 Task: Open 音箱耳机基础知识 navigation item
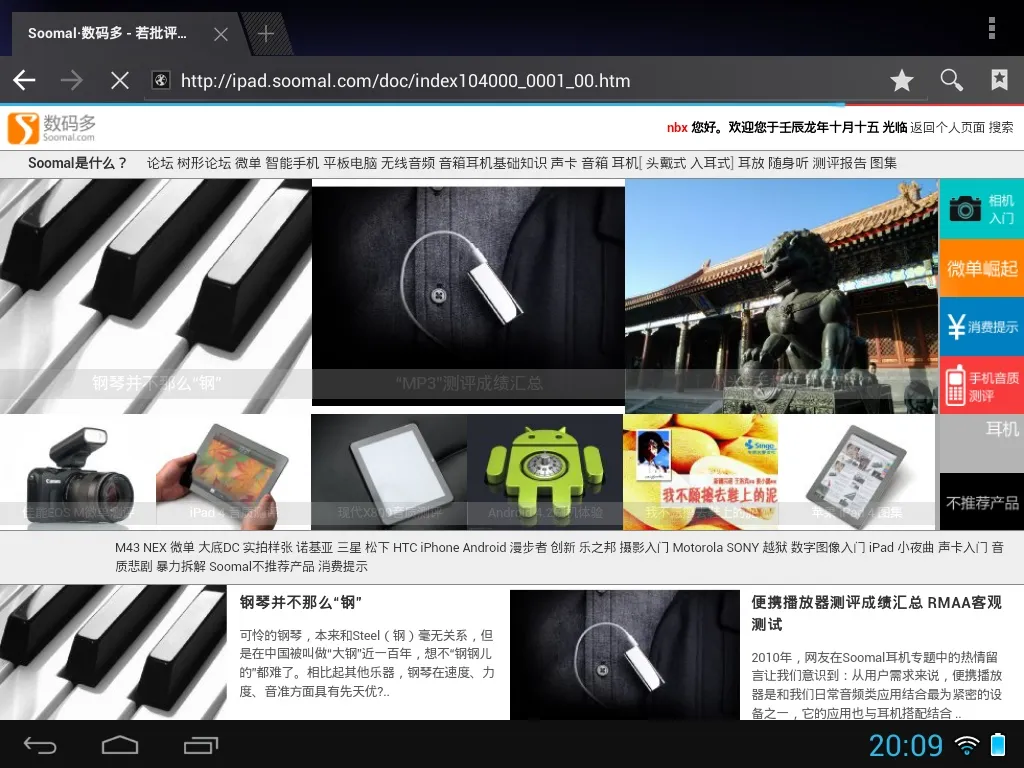click(493, 163)
